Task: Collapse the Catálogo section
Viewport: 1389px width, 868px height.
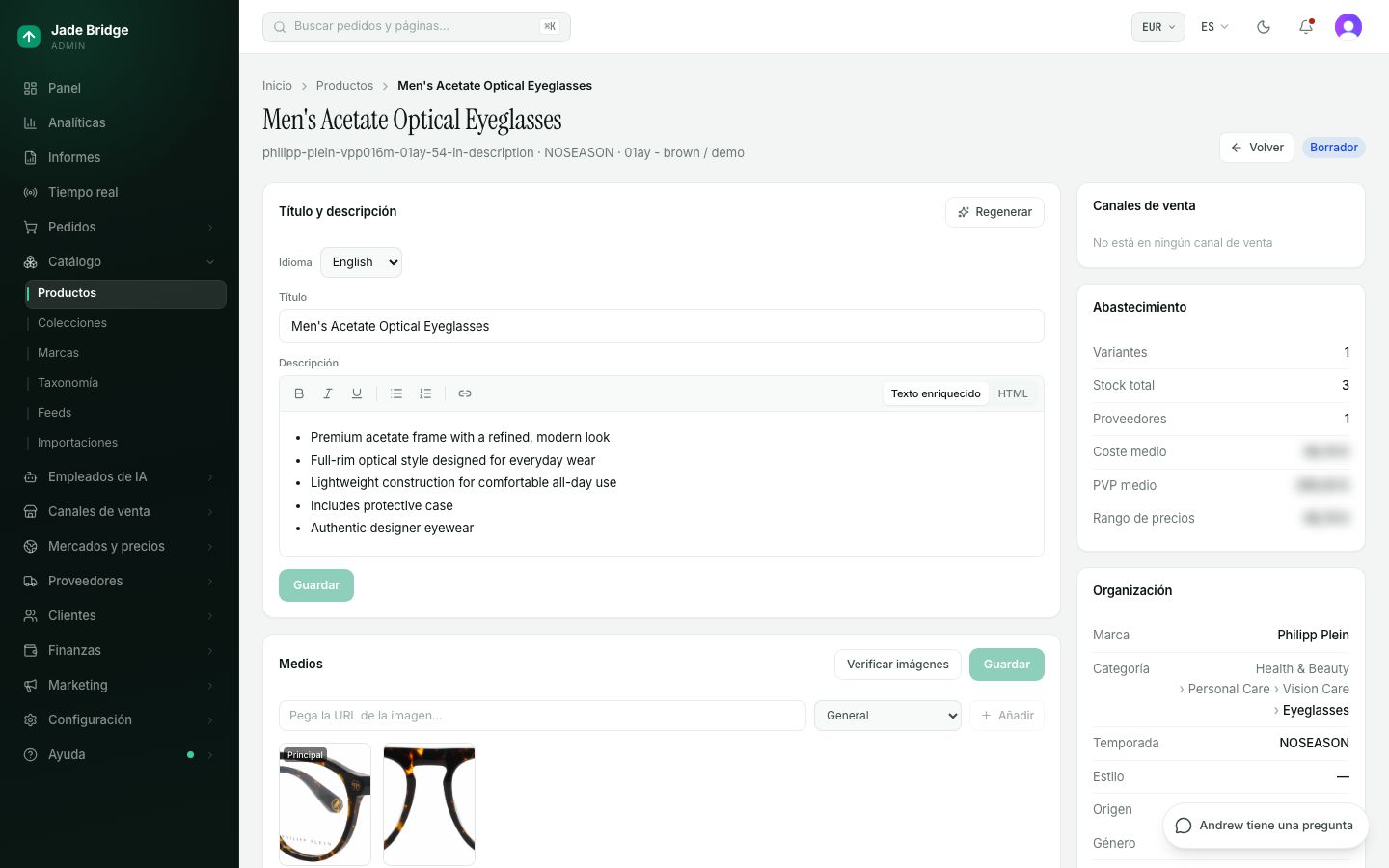Action: pos(120,261)
